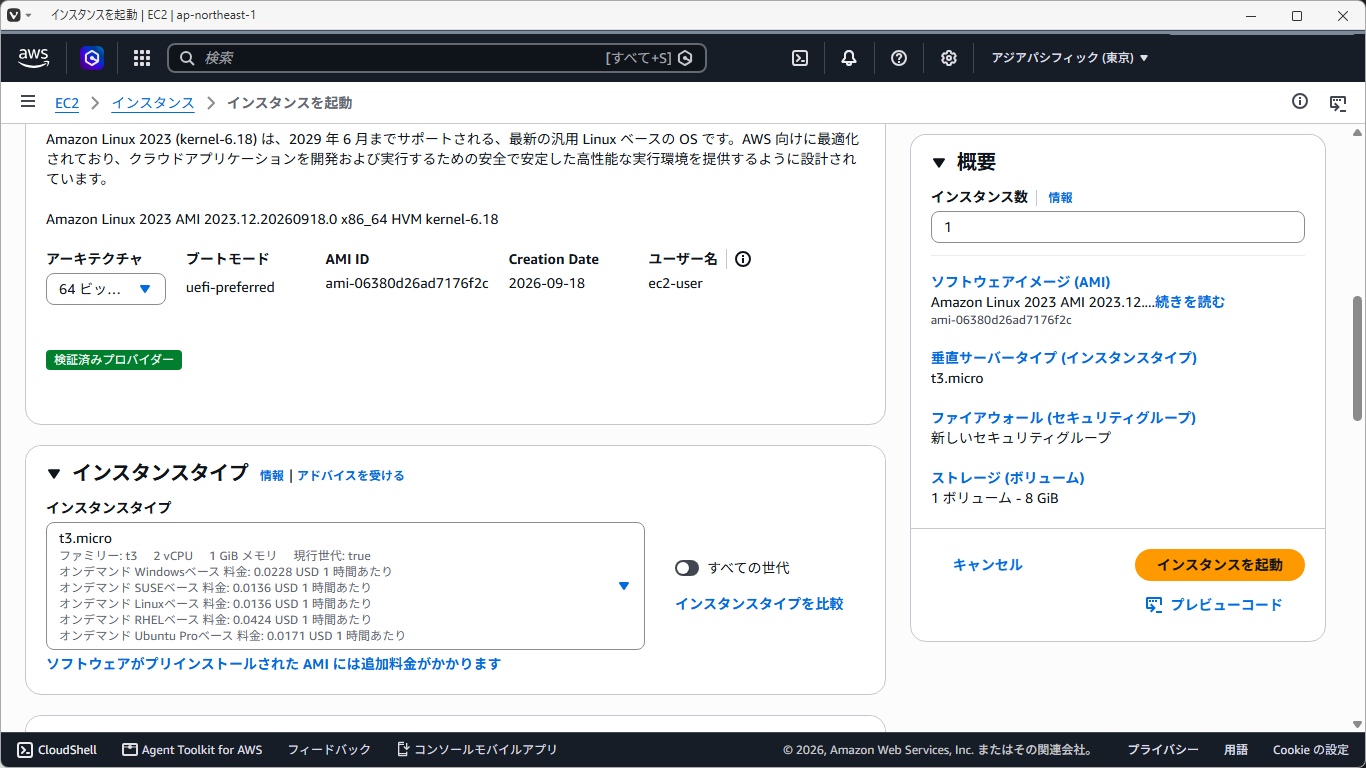Open プレビューコード
Image resolution: width=1366 pixels, height=768 pixels.
pyautogui.click(x=1214, y=605)
